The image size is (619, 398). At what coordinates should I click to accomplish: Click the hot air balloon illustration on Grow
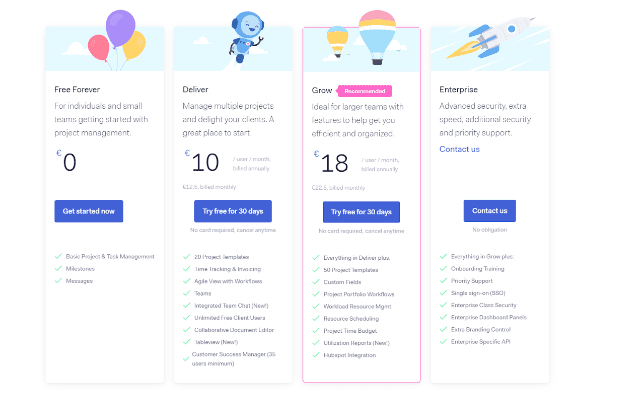(x=362, y=38)
